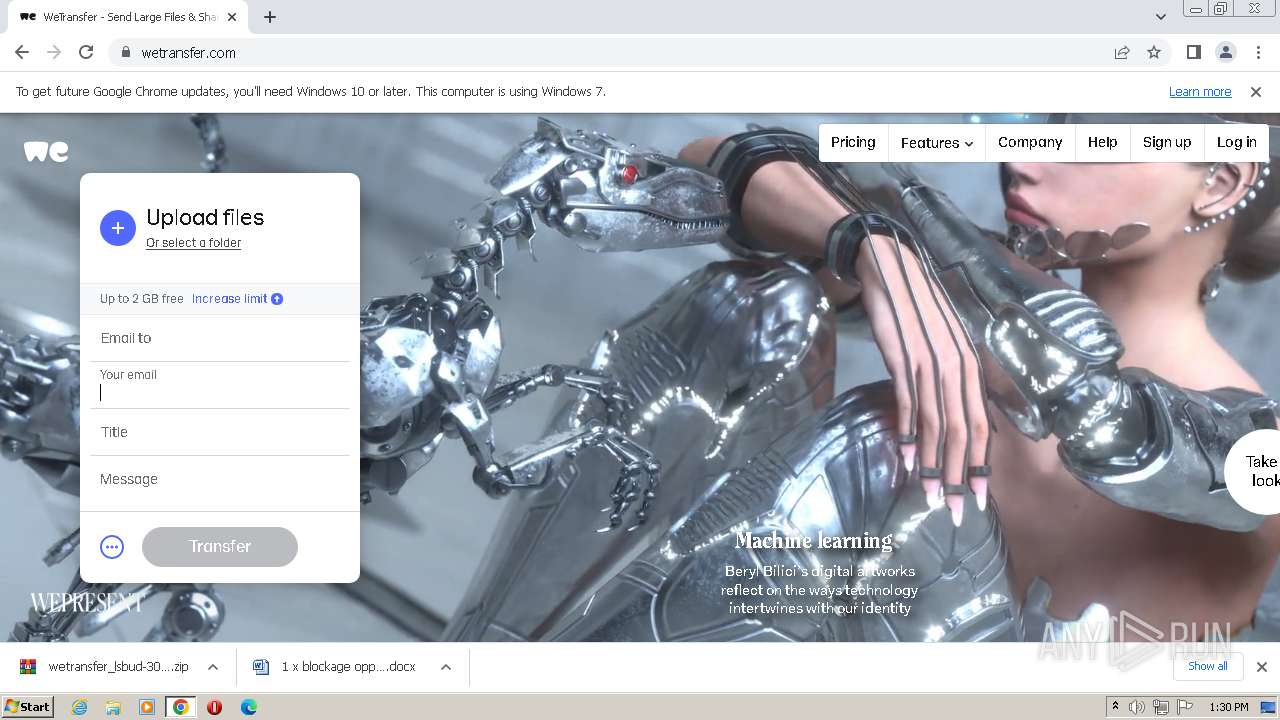The image size is (1280, 720).
Task: Open Chrome profile avatar icon
Action: pyautogui.click(x=1225, y=52)
